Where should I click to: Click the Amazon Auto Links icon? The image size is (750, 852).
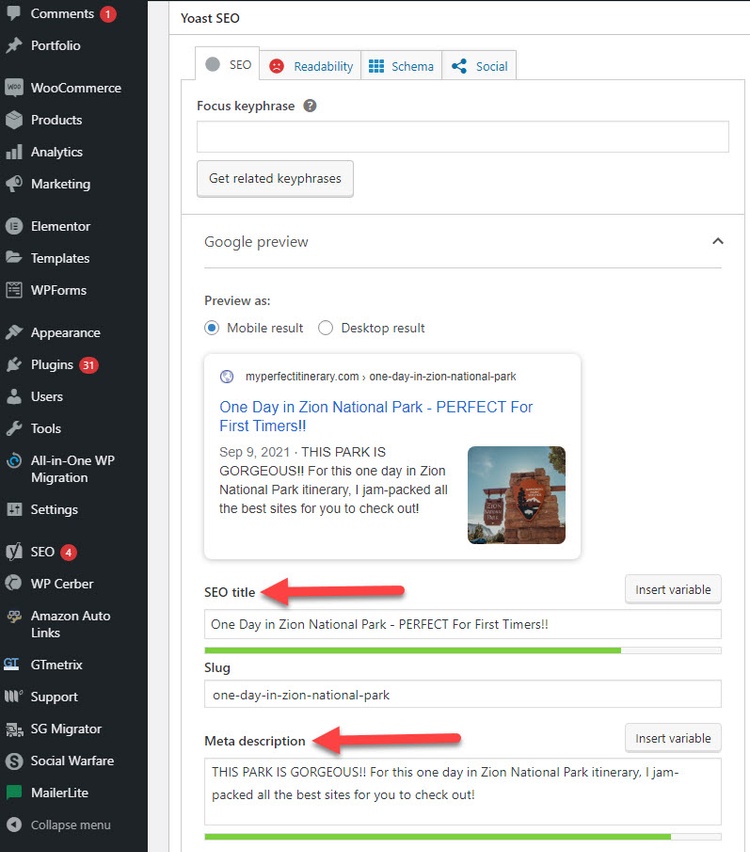(14, 616)
